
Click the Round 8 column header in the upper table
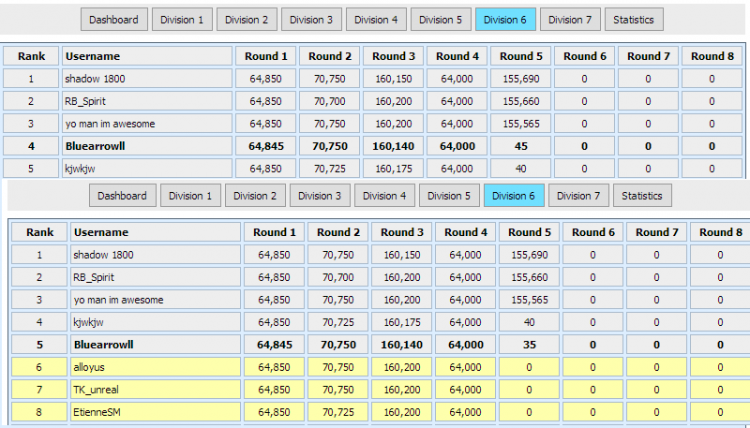coord(711,56)
